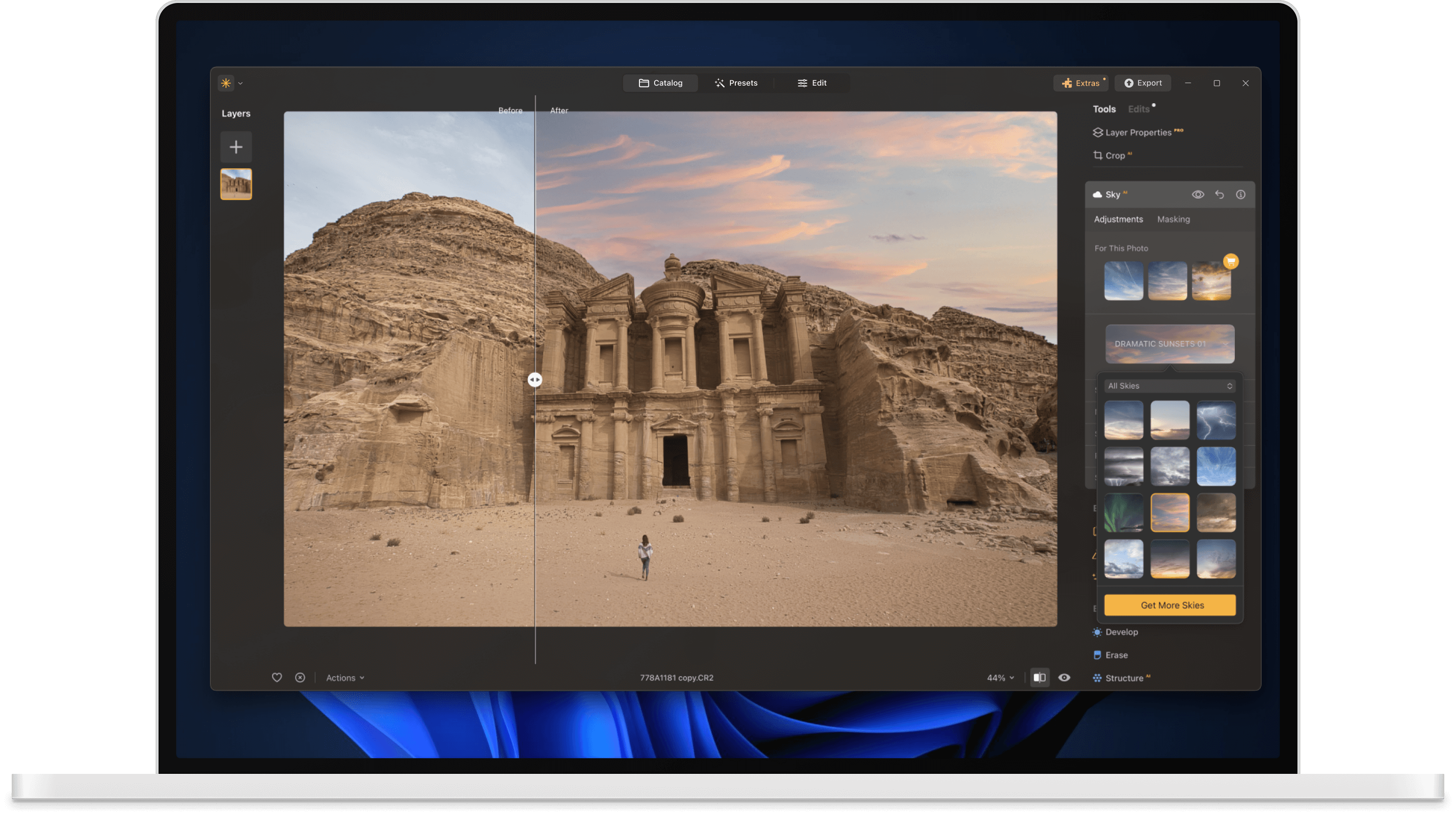Screen dimensions: 1456x813
Task: Toggle Sky adjustment visibility
Action: (1198, 194)
